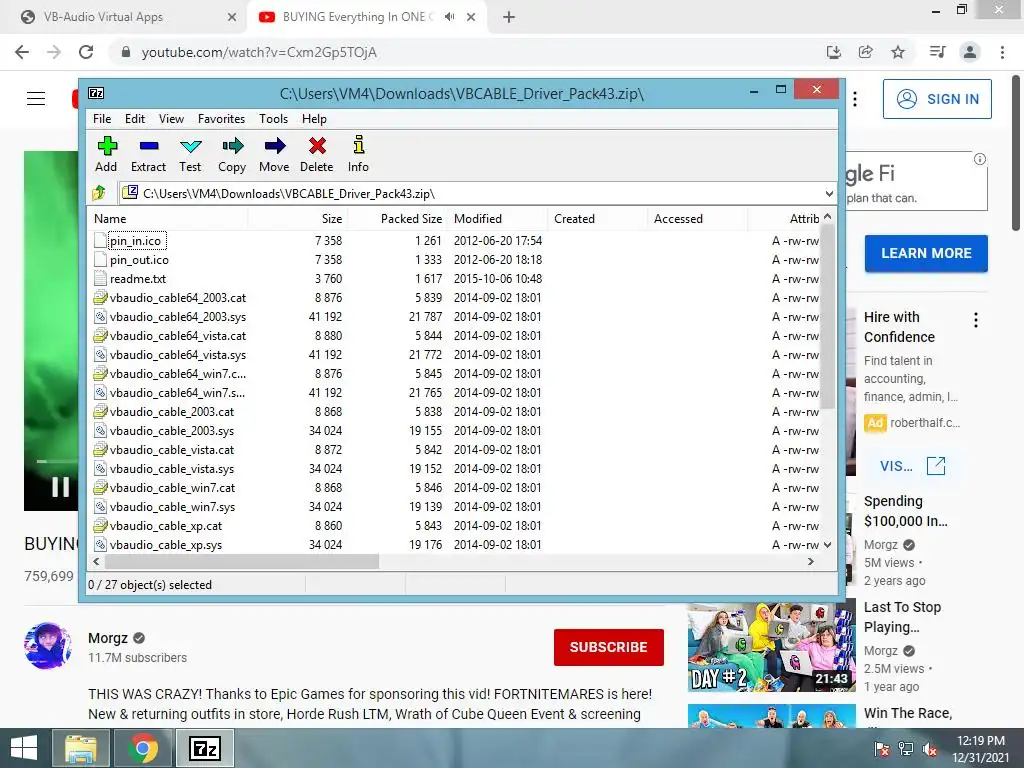
Task: Click the Chrome profile avatar icon
Action: 970,52
